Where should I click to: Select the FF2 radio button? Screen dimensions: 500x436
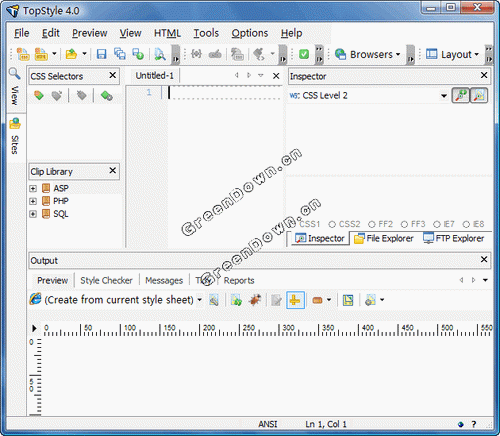click(372, 224)
